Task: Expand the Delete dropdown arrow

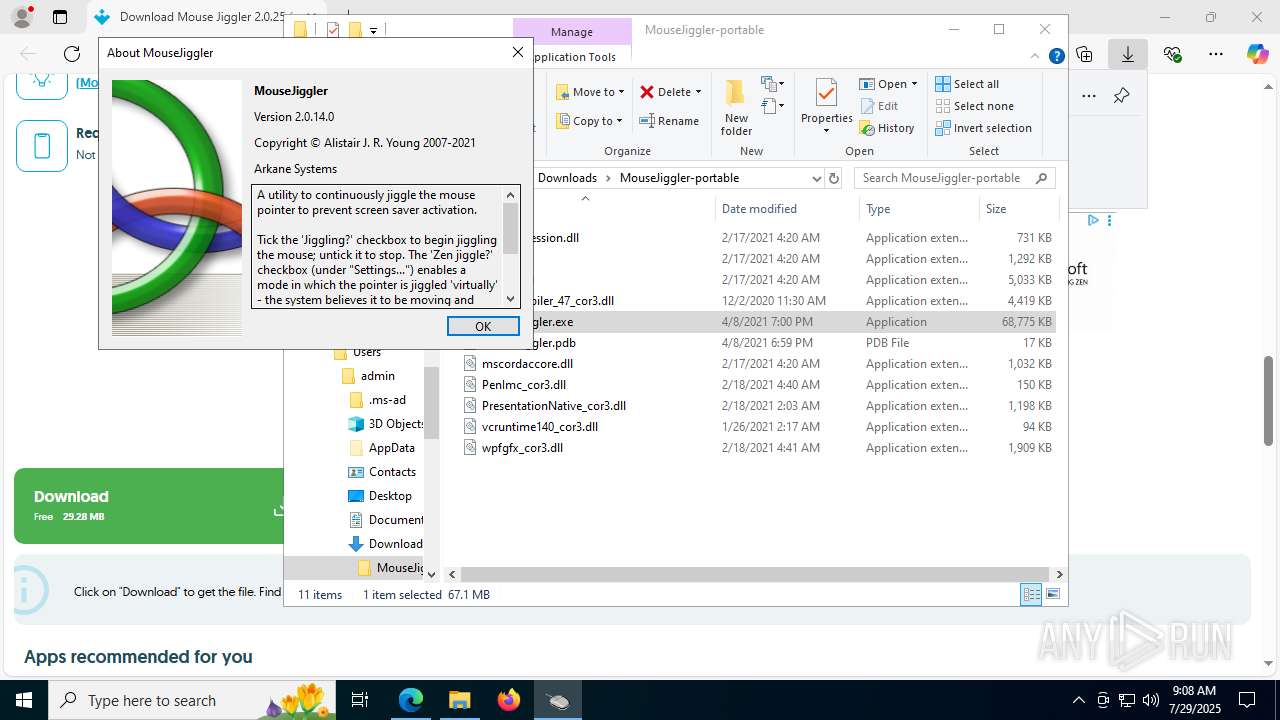Action: pos(698,92)
